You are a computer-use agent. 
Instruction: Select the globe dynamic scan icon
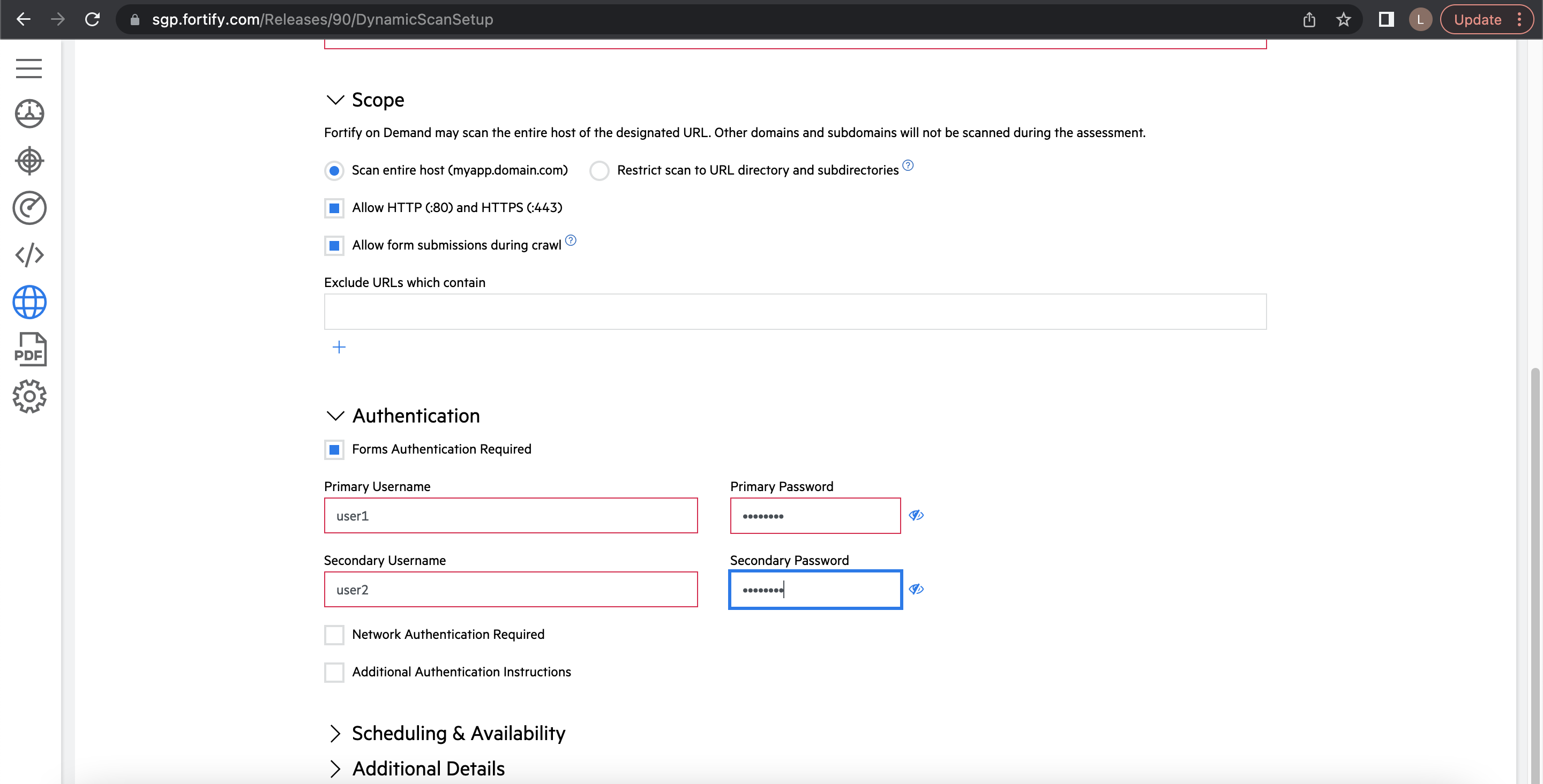click(x=29, y=302)
